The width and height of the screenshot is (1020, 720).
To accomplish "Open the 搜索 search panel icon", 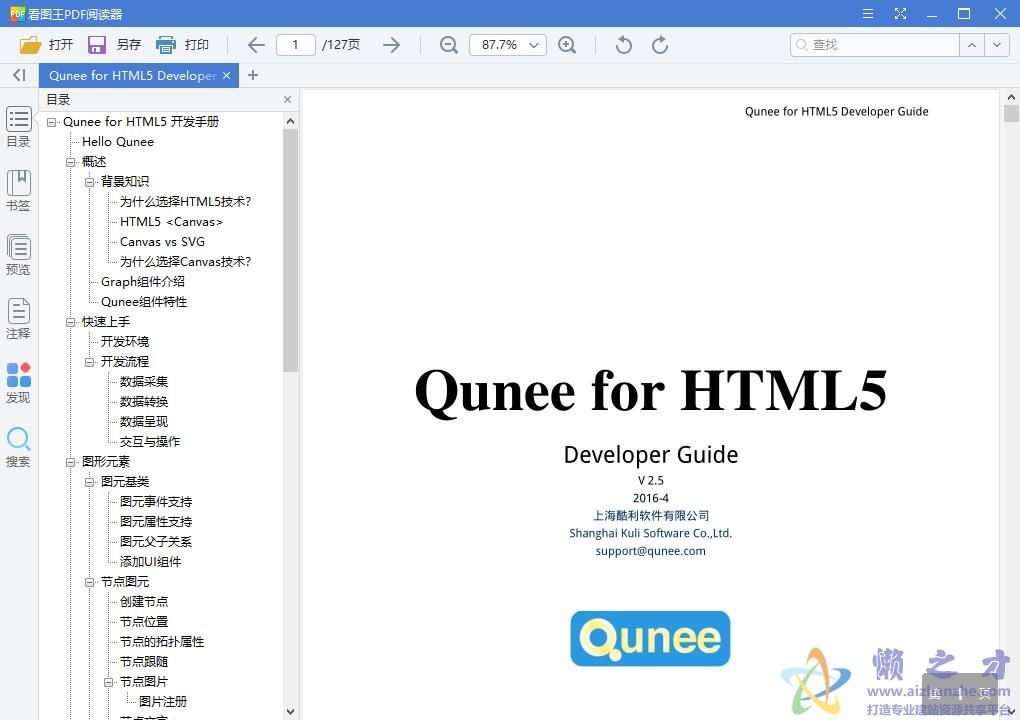I will [x=18, y=440].
